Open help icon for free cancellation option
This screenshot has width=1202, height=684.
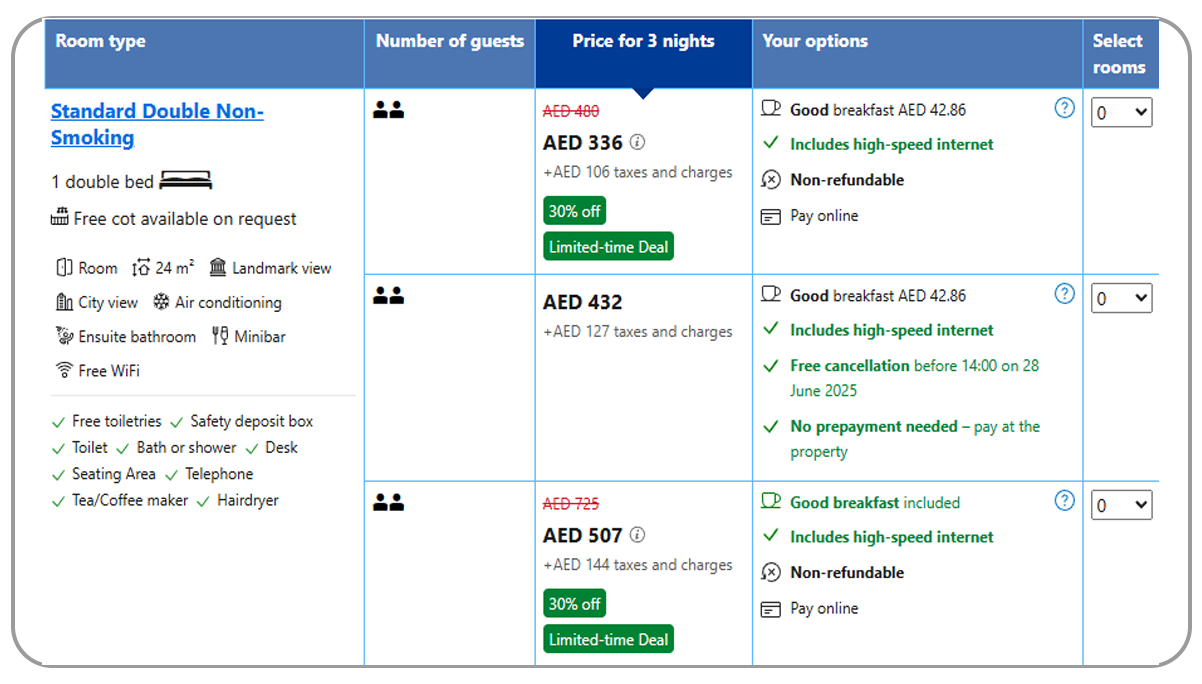tap(1064, 294)
